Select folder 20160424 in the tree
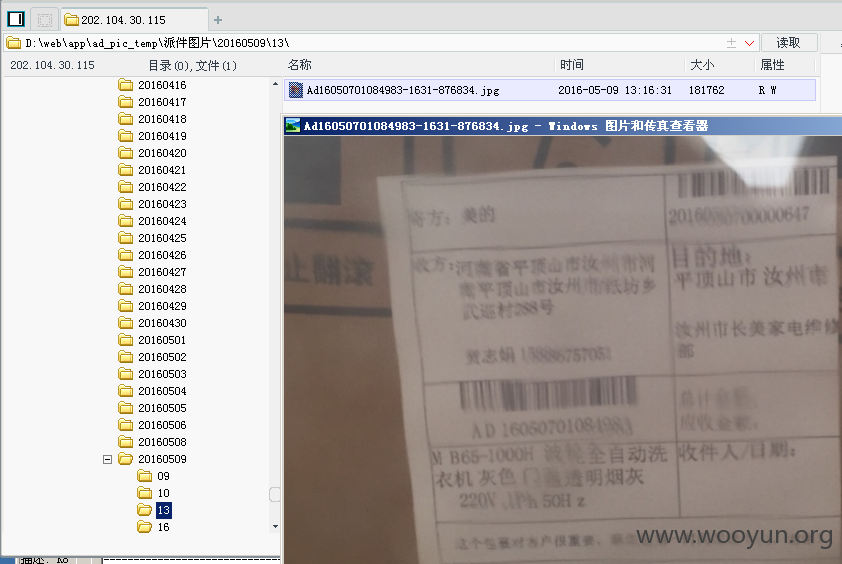 coord(162,221)
